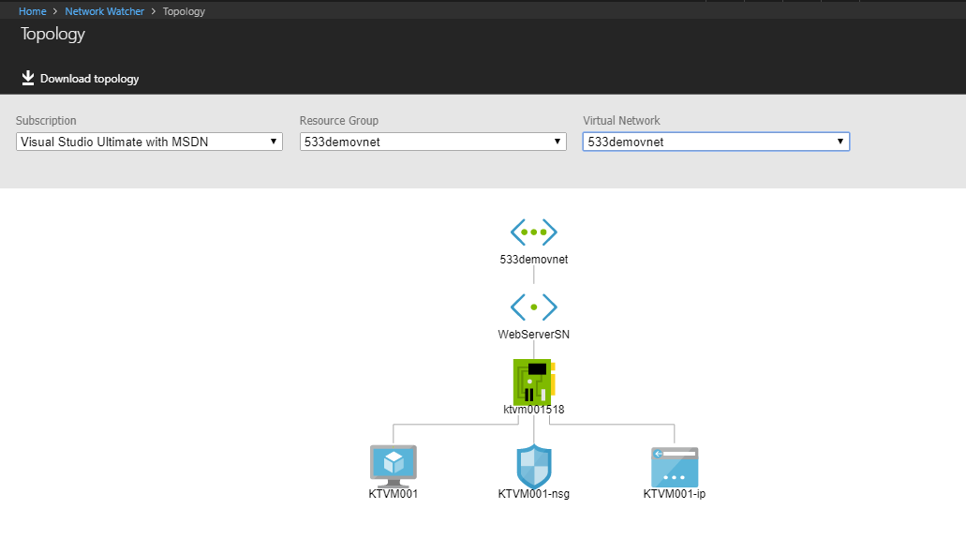Image resolution: width=966 pixels, height=539 pixels.
Task: Click the 533demovnet virtual network icon
Action: (x=533, y=232)
